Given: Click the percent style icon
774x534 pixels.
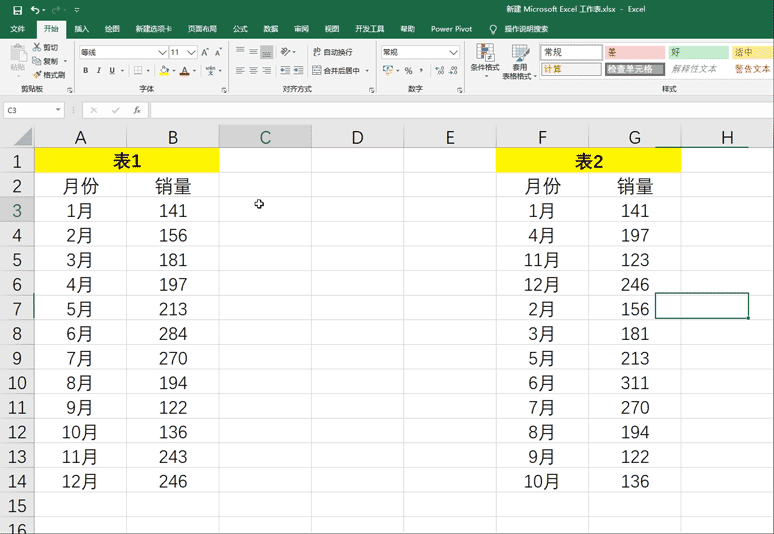Looking at the screenshot, I should tap(409, 71).
